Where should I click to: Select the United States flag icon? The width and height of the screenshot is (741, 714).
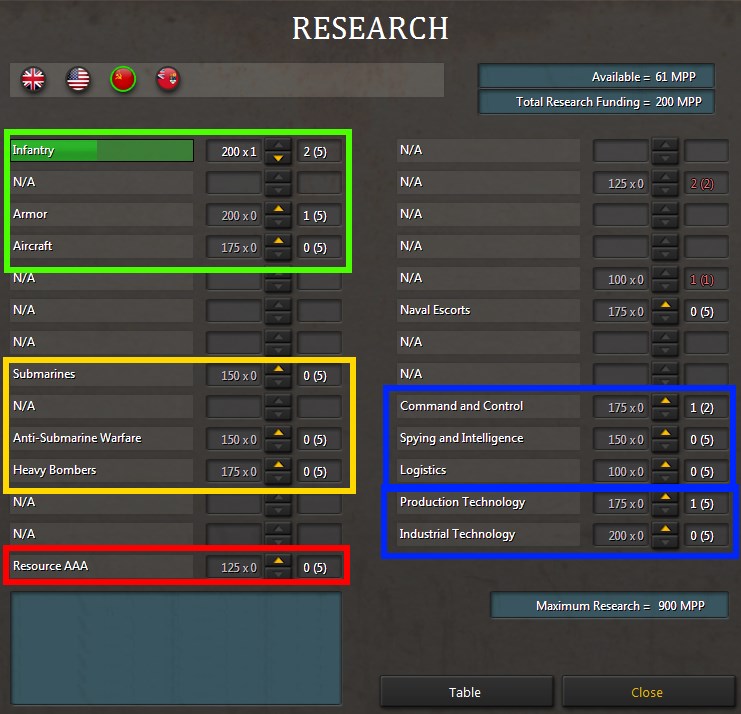(78, 79)
